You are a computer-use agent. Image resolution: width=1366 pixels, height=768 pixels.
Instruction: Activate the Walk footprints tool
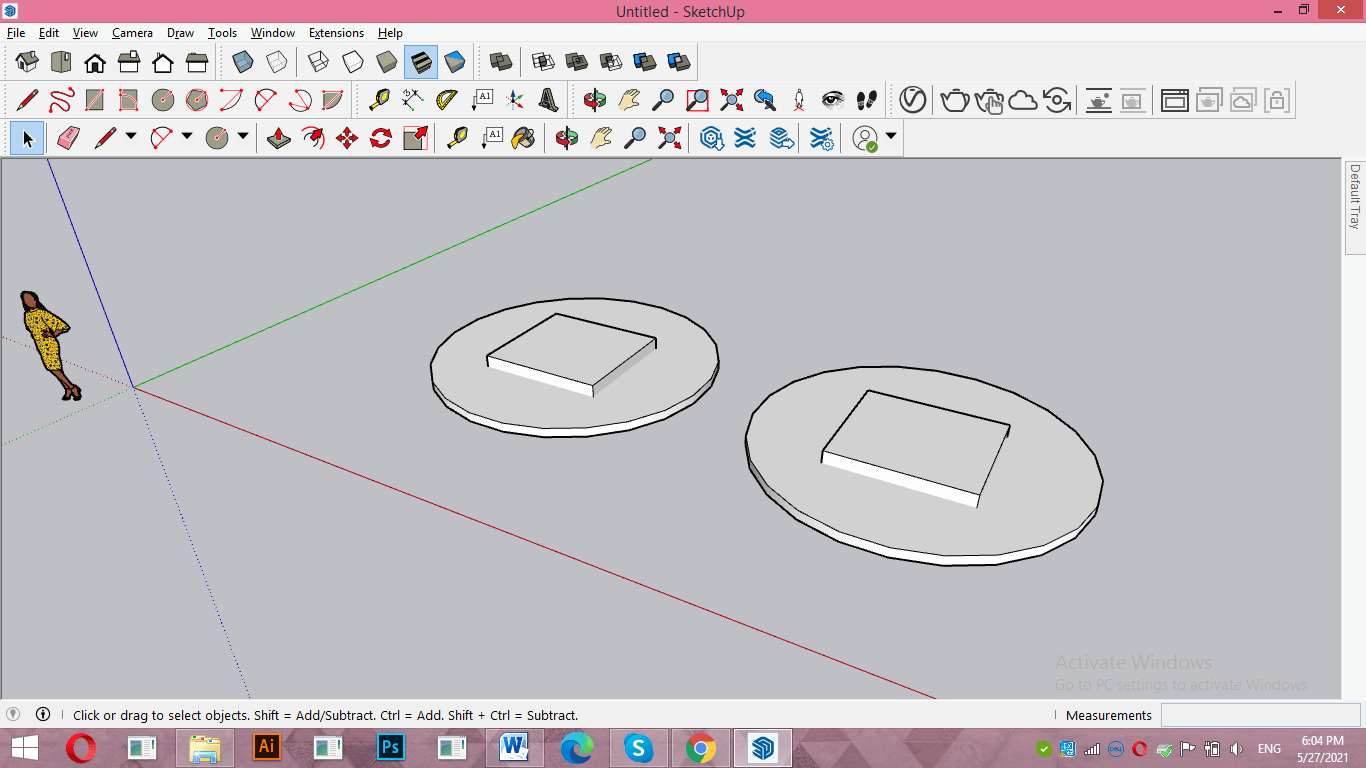(x=867, y=100)
